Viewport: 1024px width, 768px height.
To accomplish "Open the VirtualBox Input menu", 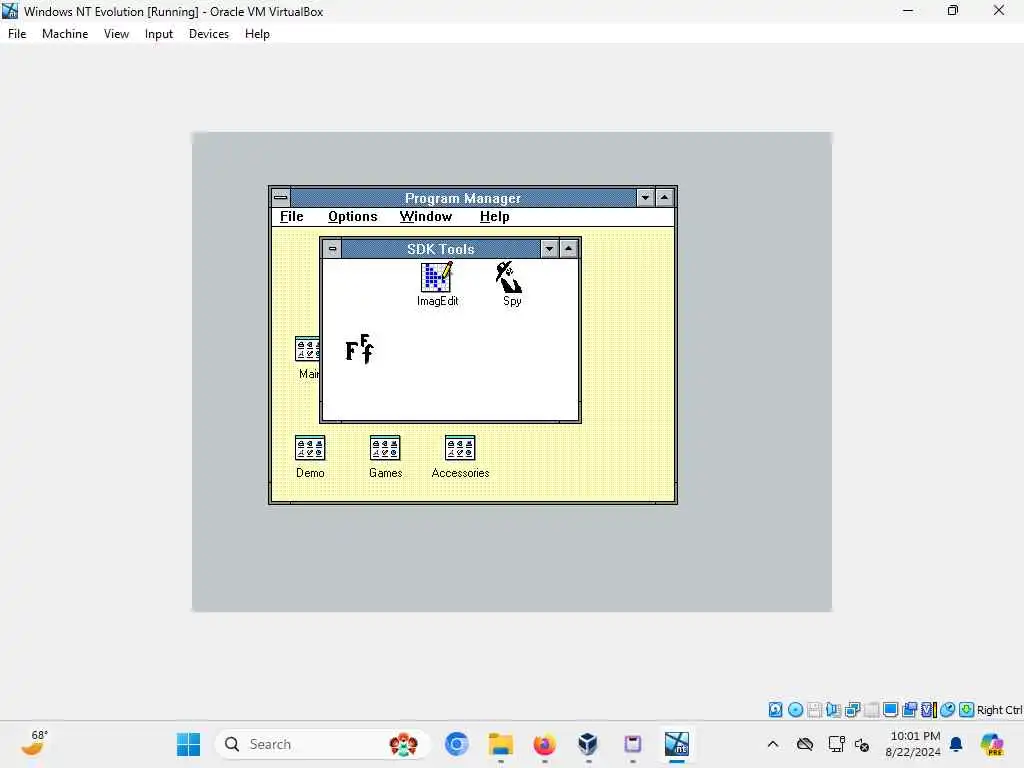I will click(159, 34).
